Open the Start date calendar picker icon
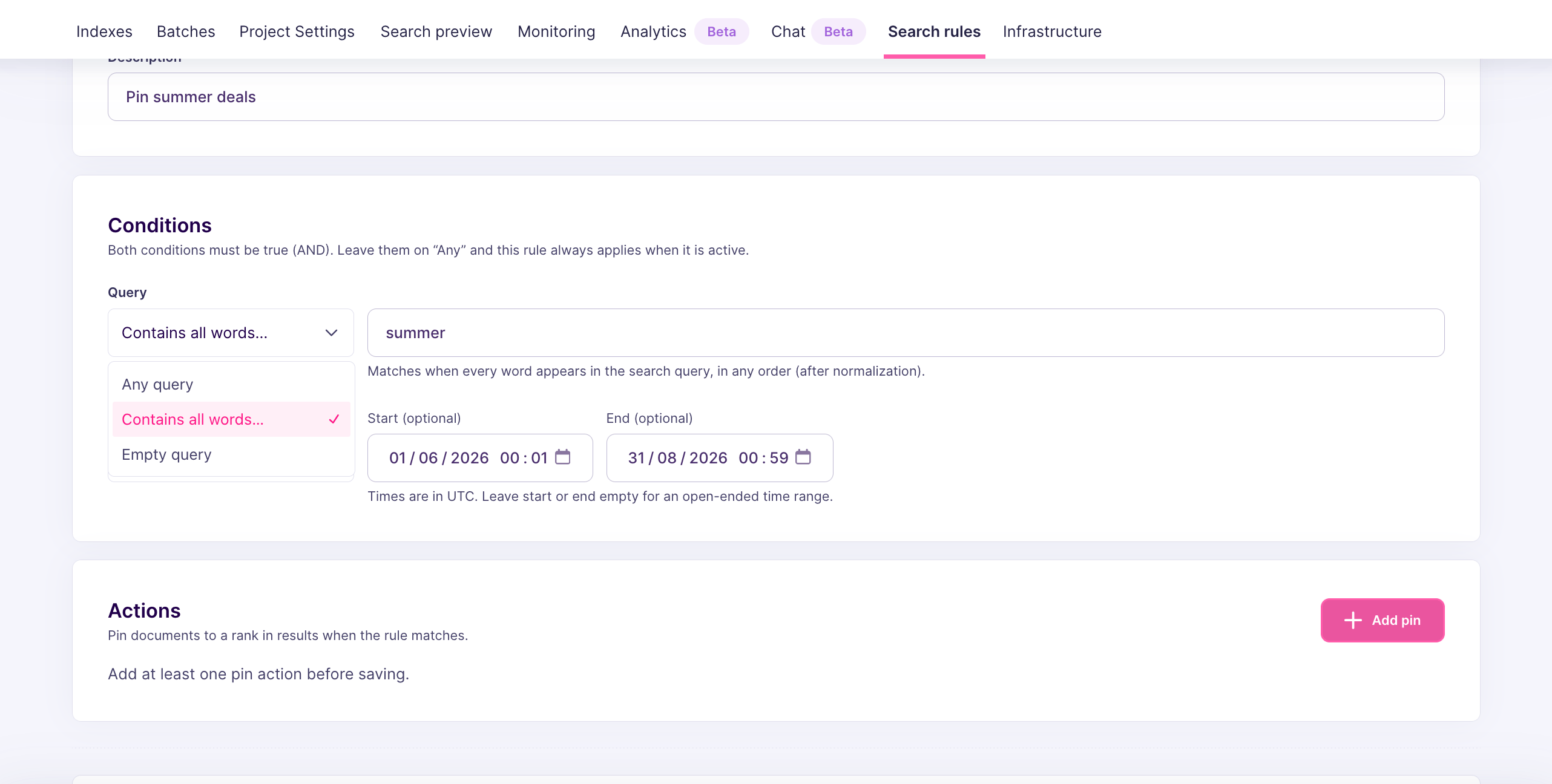 tap(563, 457)
